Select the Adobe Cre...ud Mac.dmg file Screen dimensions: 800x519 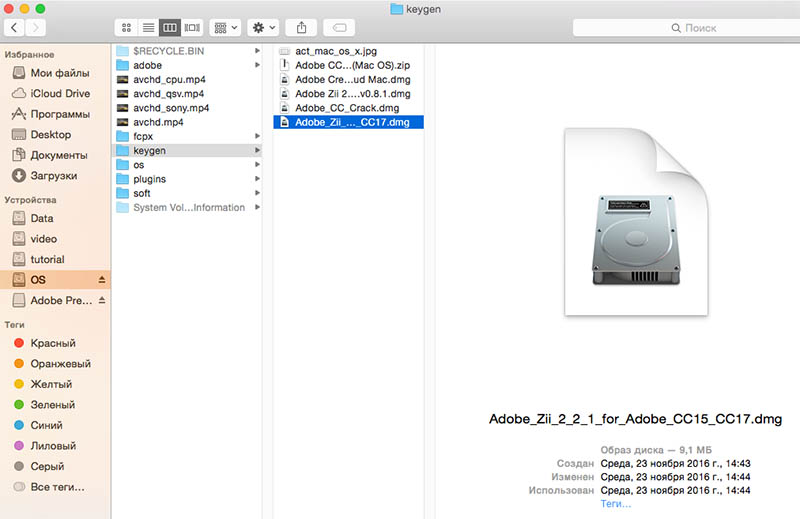tap(348, 80)
